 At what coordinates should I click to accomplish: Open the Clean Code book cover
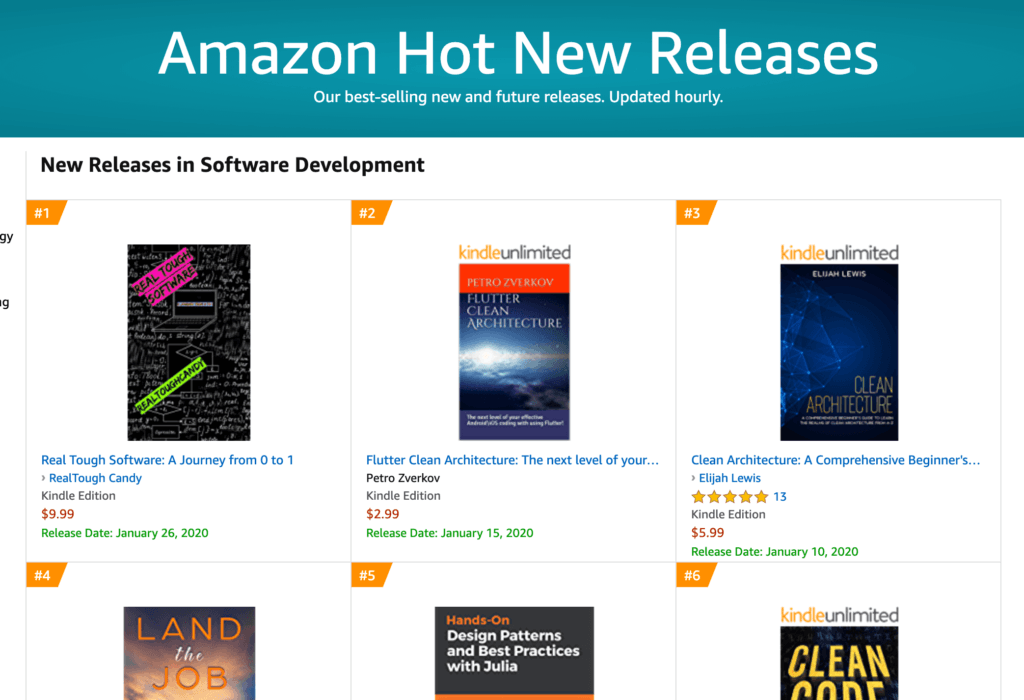tap(839, 663)
